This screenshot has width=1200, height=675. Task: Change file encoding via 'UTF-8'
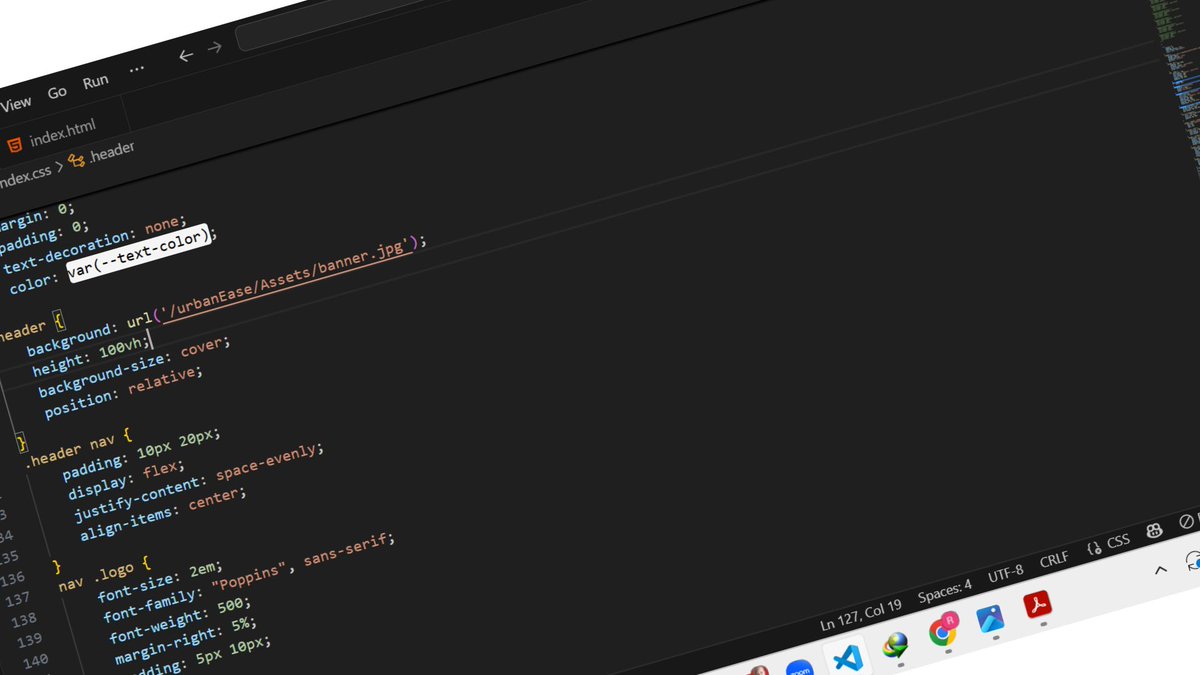1005,574
